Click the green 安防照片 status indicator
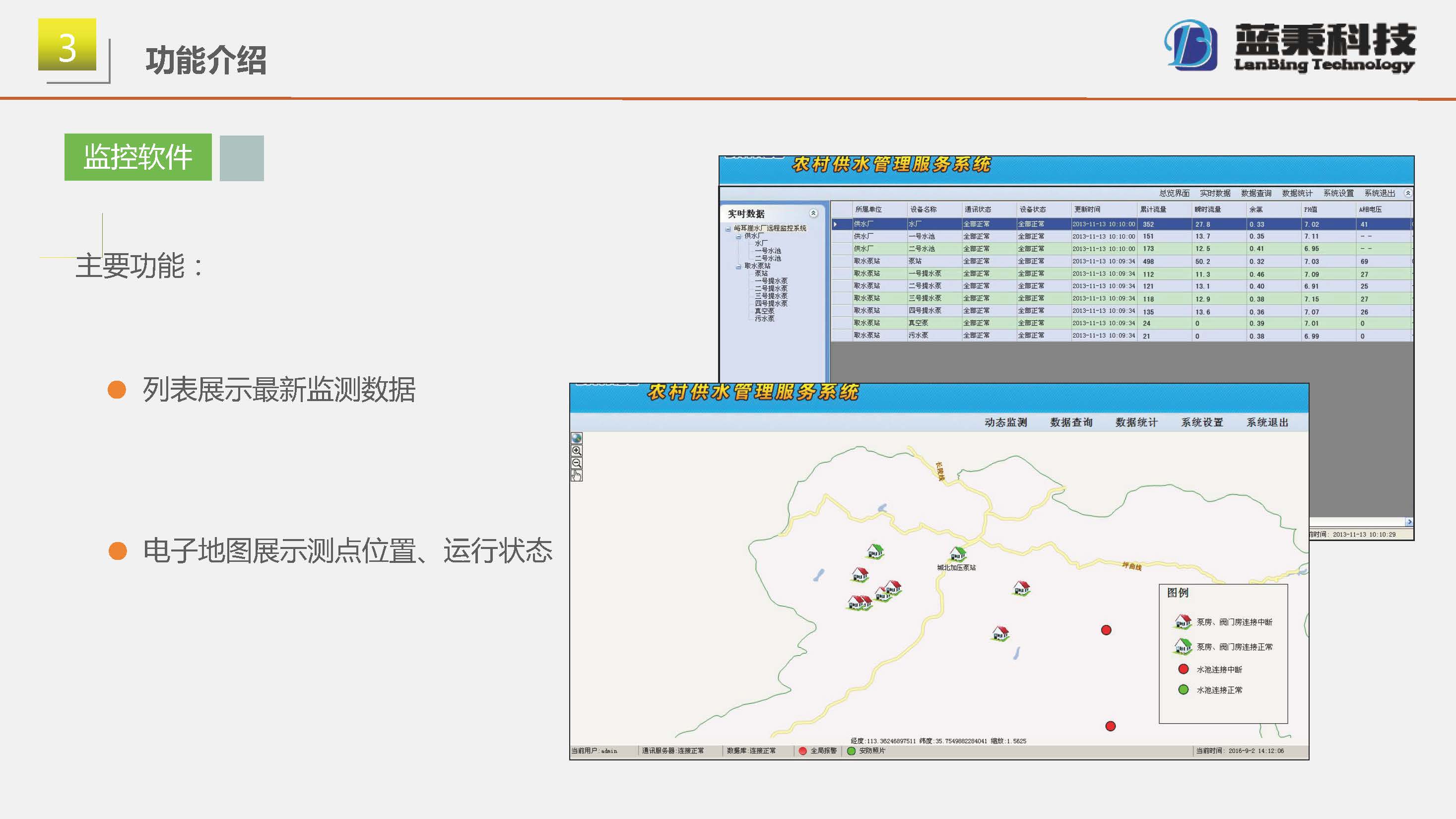Screen dimensions: 1456x819 [x=851, y=751]
